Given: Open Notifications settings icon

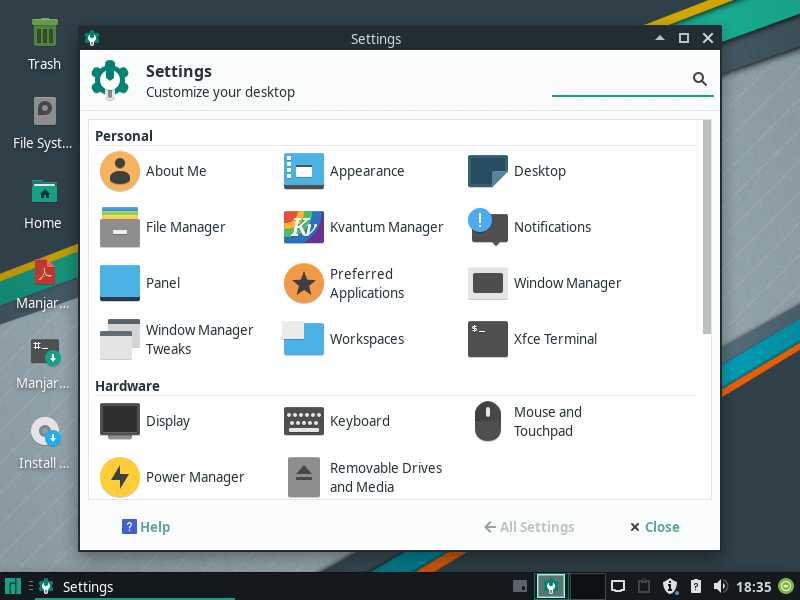Looking at the screenshot, I should (x=488, y=227).
